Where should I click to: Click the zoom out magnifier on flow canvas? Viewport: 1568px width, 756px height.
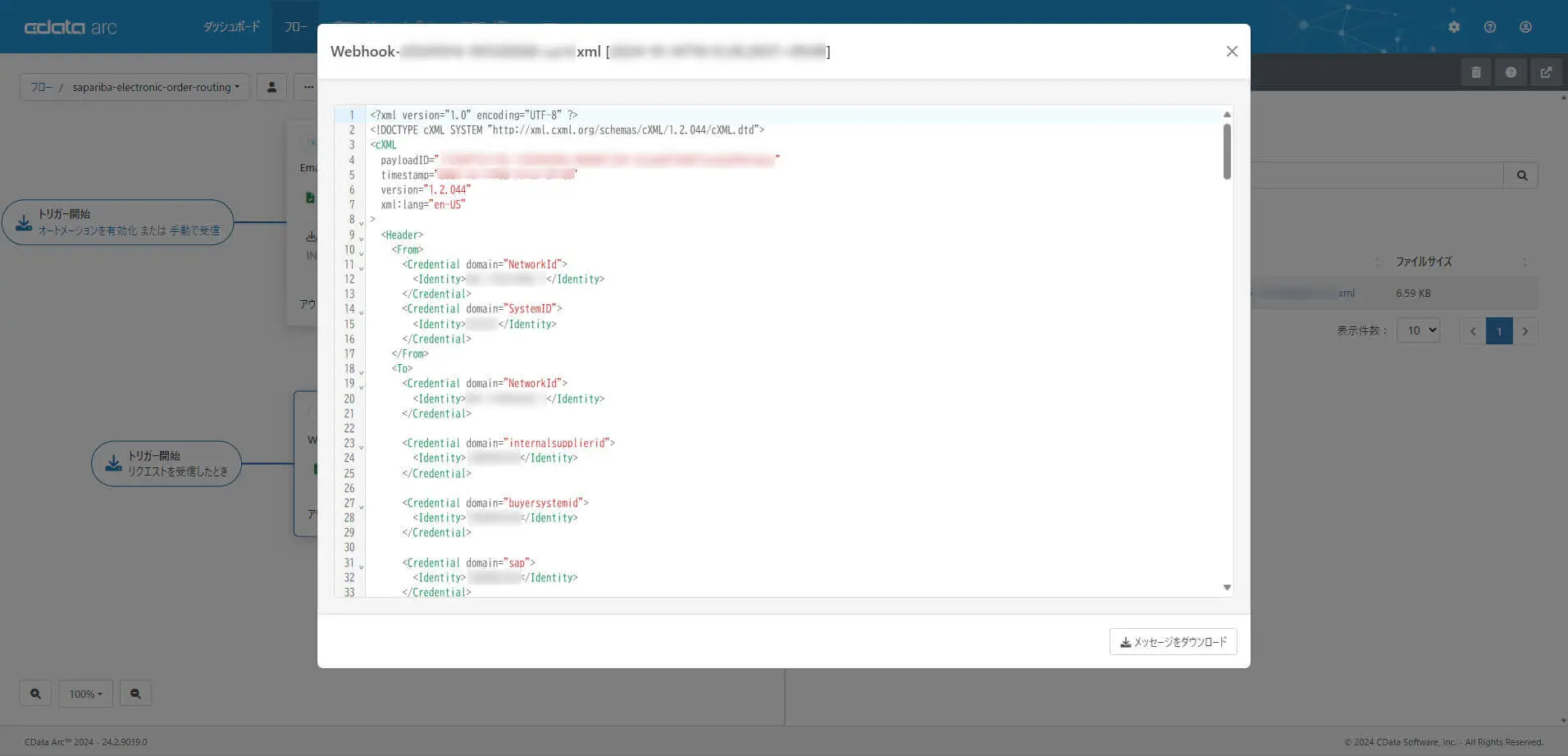tap(135, 694)
